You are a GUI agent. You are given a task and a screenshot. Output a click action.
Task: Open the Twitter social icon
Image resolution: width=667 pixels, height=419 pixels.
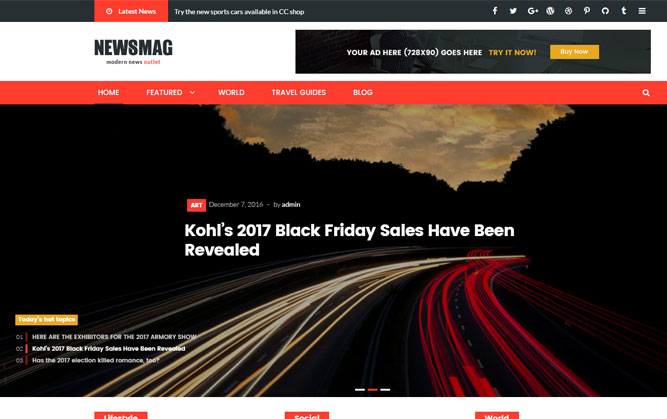coord(513,11)
